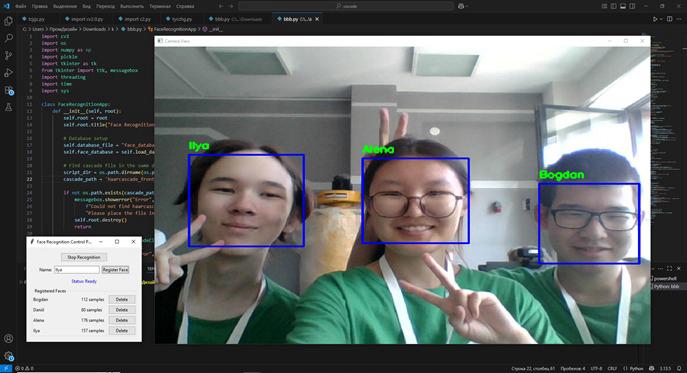The height and width of the screenshot is (373, 687).
Task: Delete the Bogdan registered face
Action: tap(122, 299)
